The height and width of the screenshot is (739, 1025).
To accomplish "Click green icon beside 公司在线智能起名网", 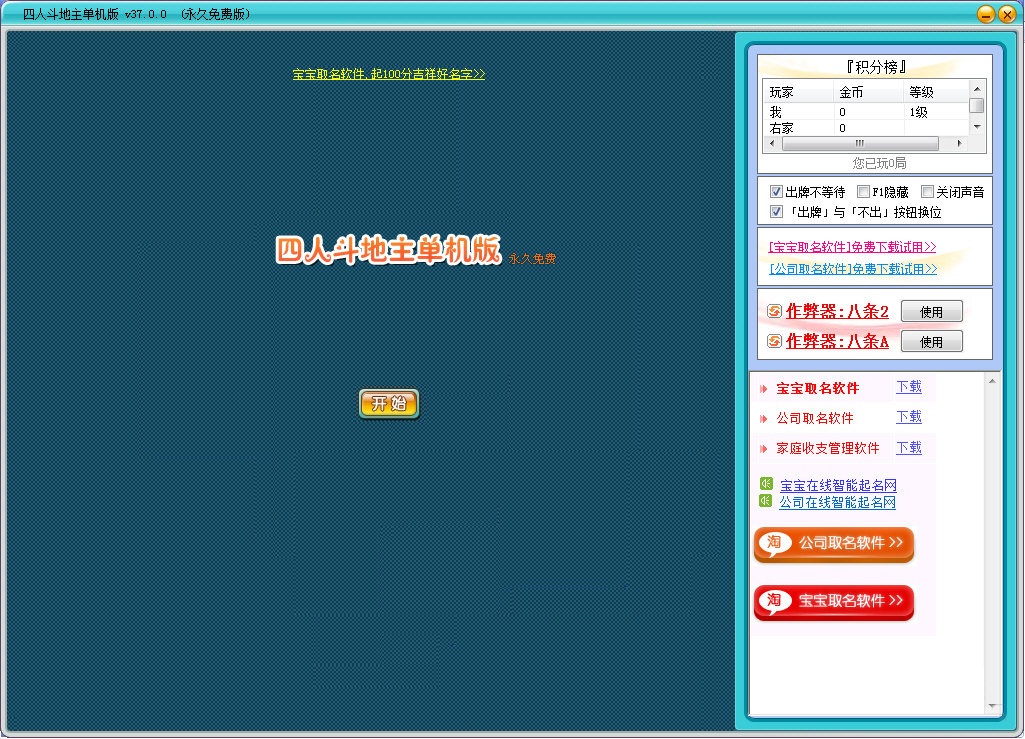I will [765, 501].
